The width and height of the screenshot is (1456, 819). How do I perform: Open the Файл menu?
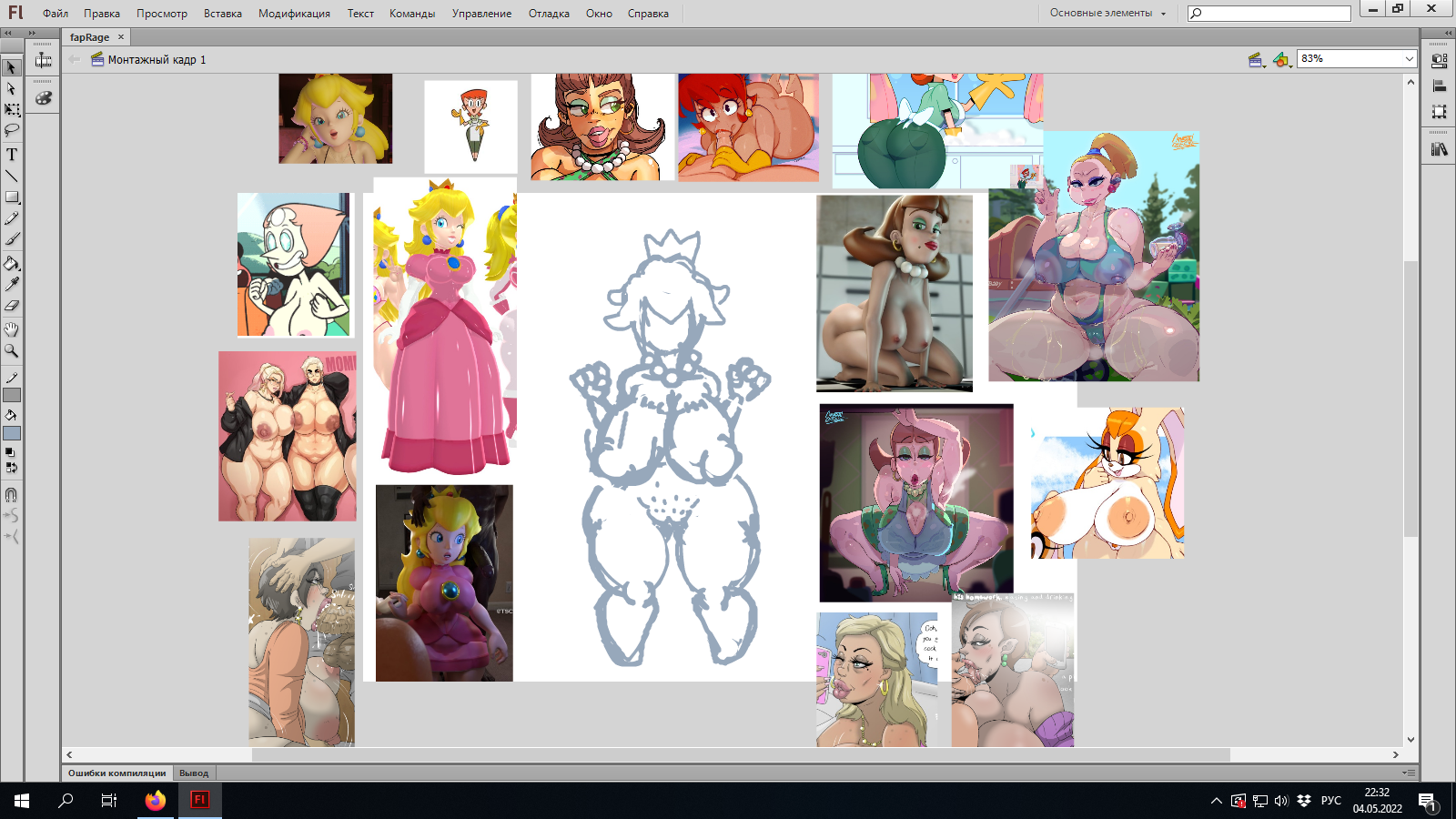point(56,14)
